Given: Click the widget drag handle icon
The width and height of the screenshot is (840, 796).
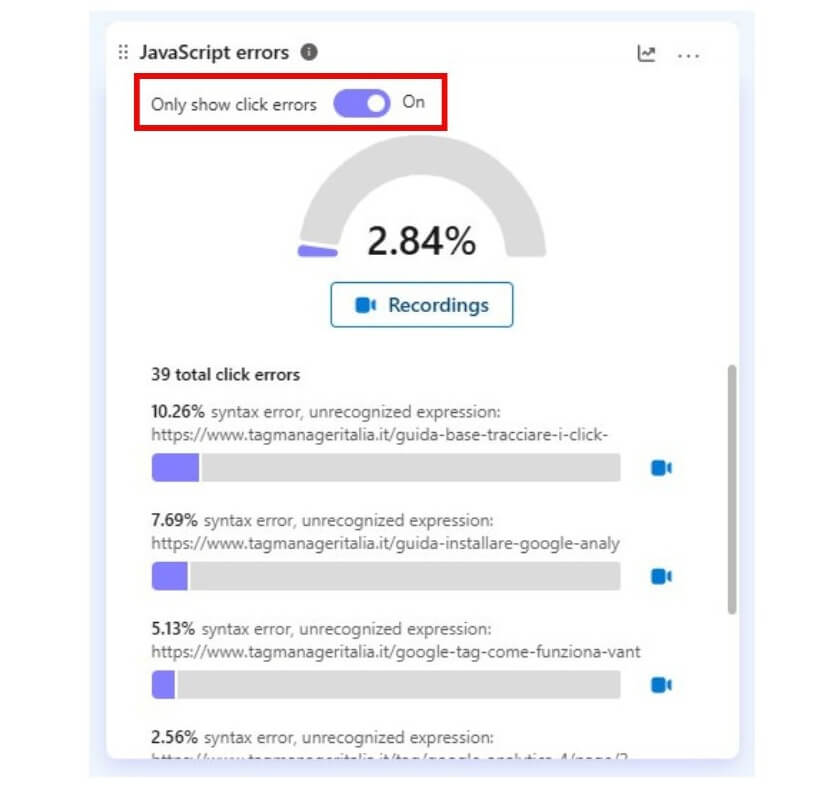Looking at the screenshot, I should click(x=124, y=53).
